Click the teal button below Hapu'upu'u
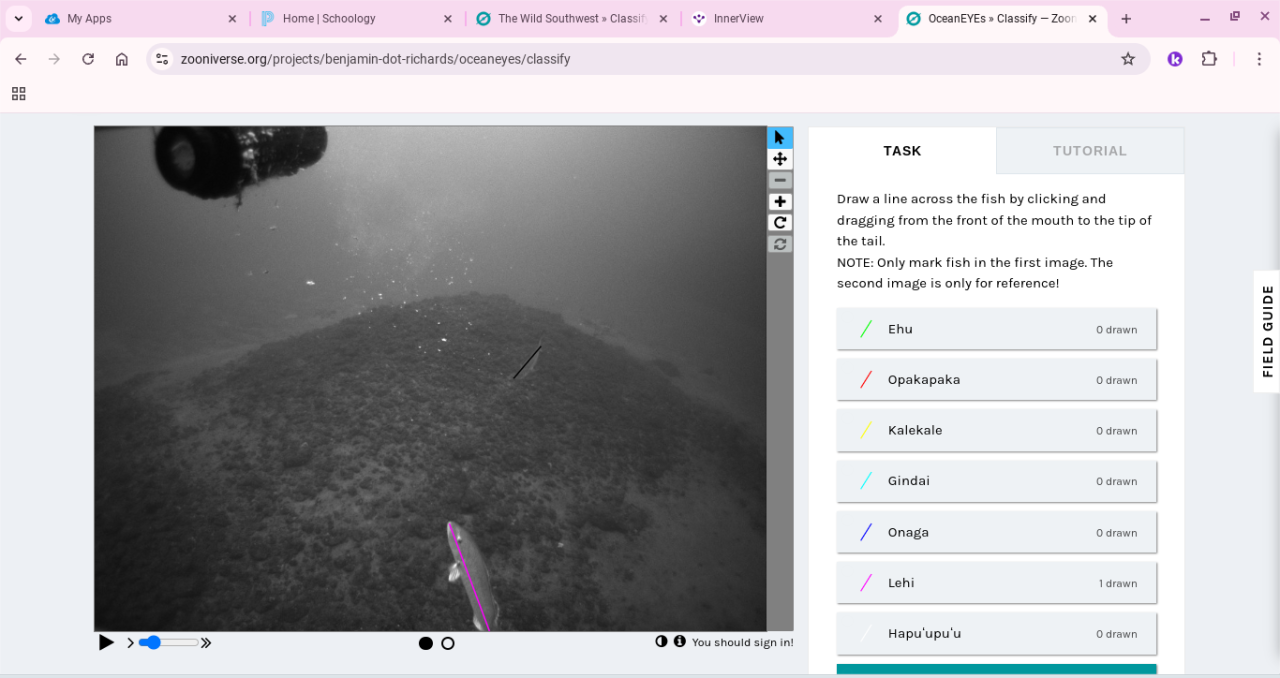 (997, 669)
